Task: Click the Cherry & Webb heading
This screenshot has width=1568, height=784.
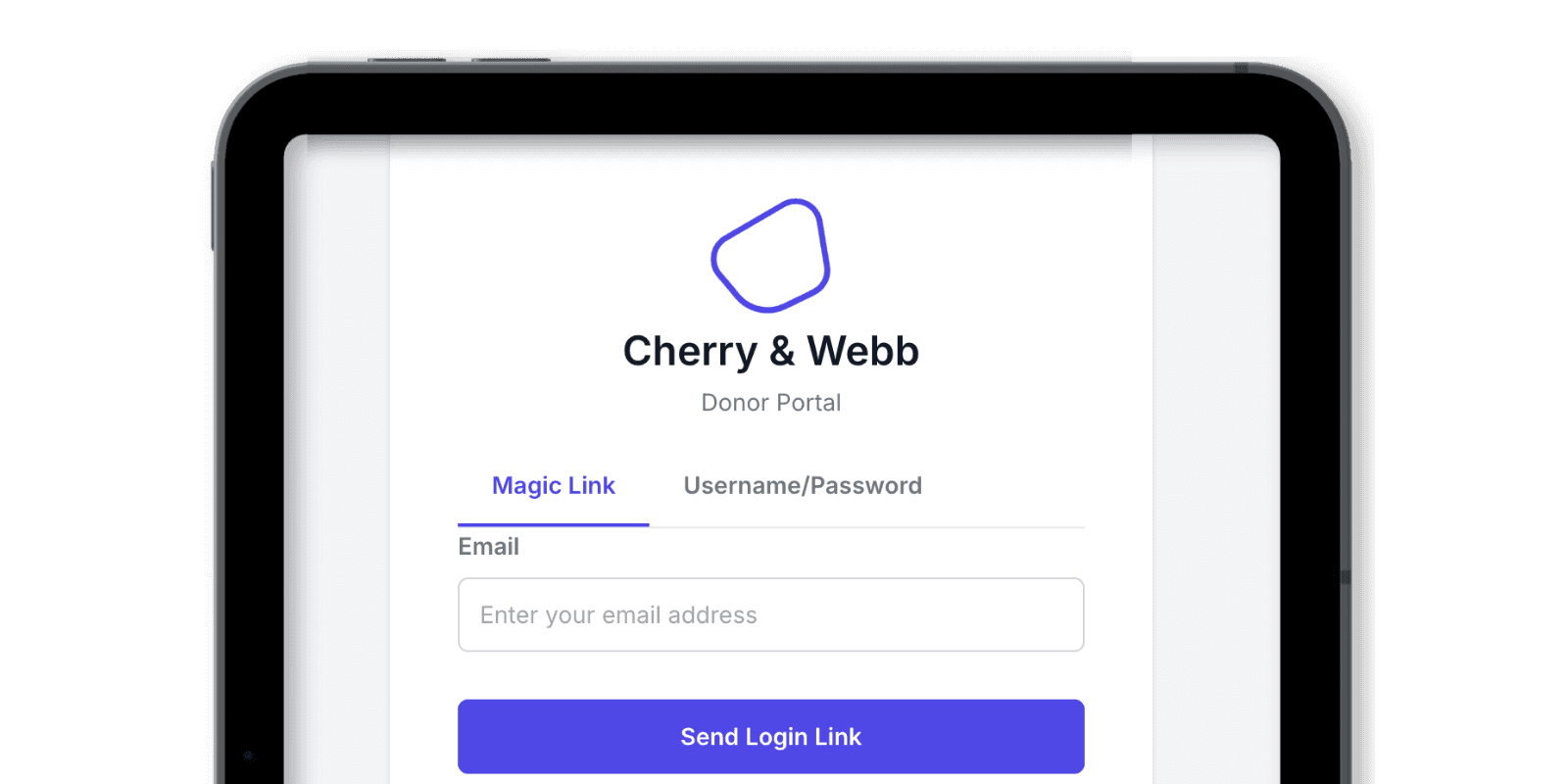Action: [x=771, y=352]
